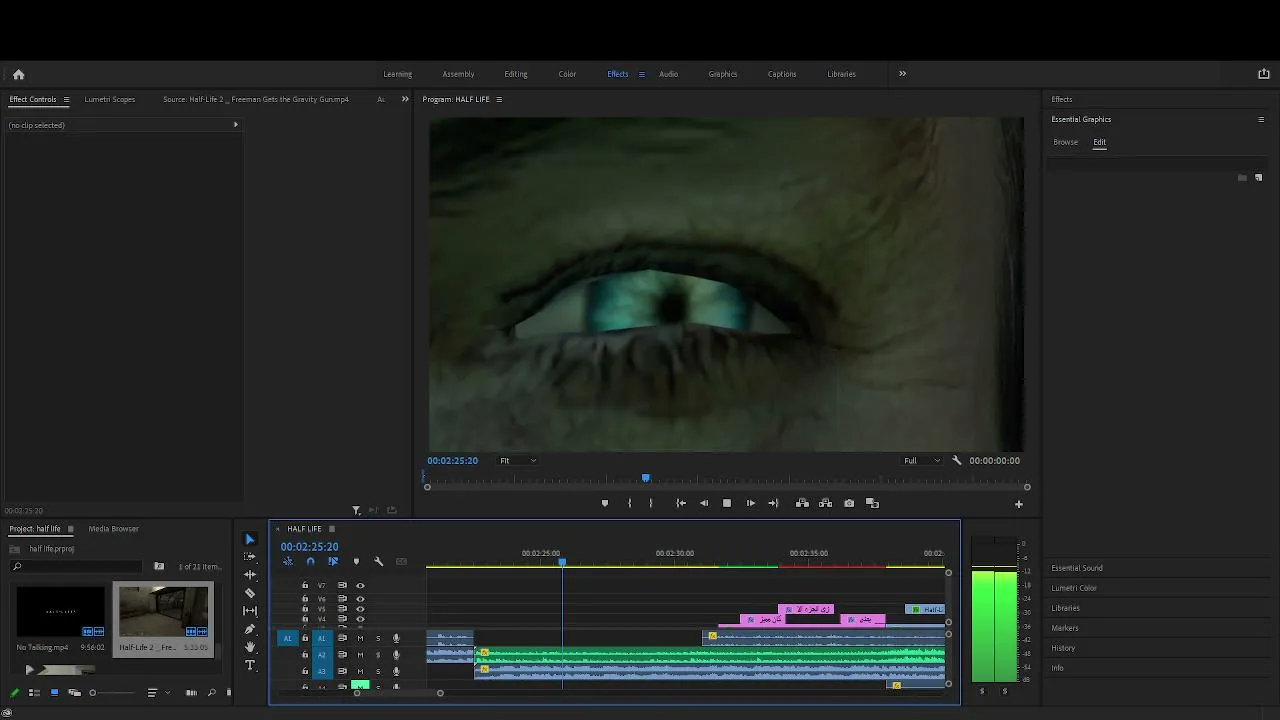The image size is (1280, 720).
Task: Open the Effects workspace menu
Action: tap(641, 74)
